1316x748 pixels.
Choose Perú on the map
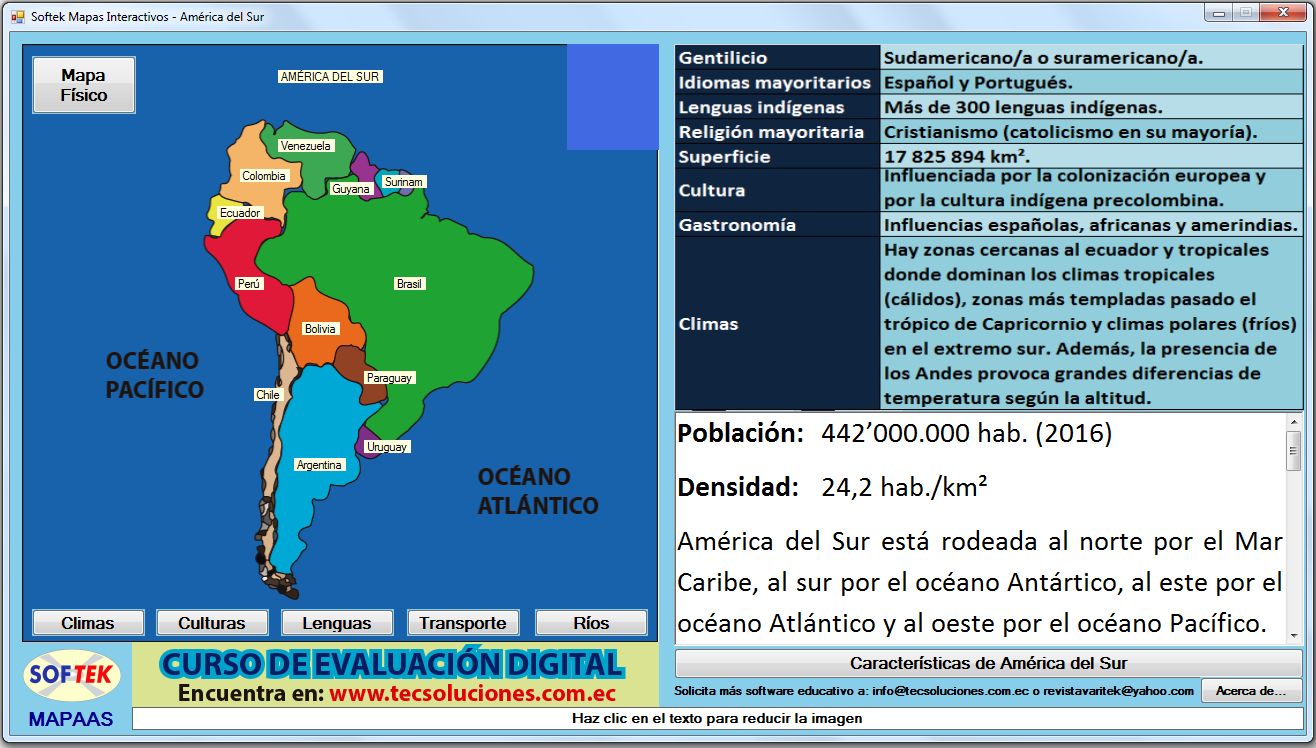point(249,284)
